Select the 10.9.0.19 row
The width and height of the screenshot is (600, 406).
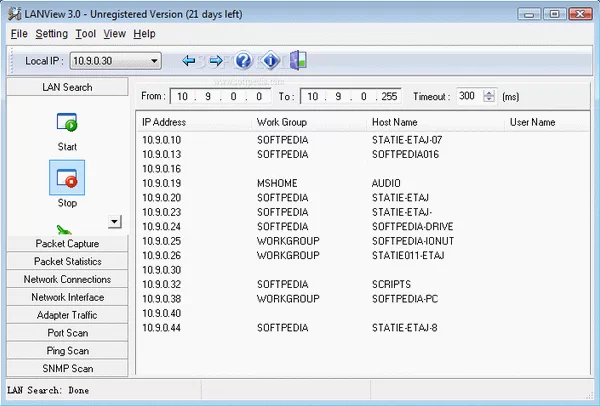click(363, 183)
